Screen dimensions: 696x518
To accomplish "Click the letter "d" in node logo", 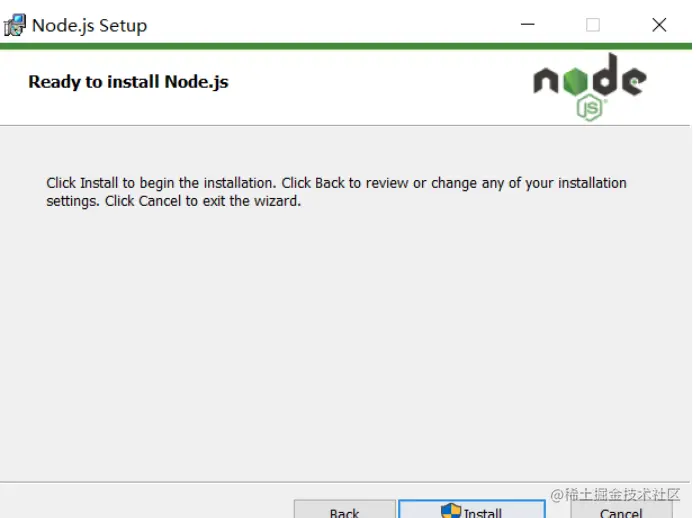I will tap(601, 76).
